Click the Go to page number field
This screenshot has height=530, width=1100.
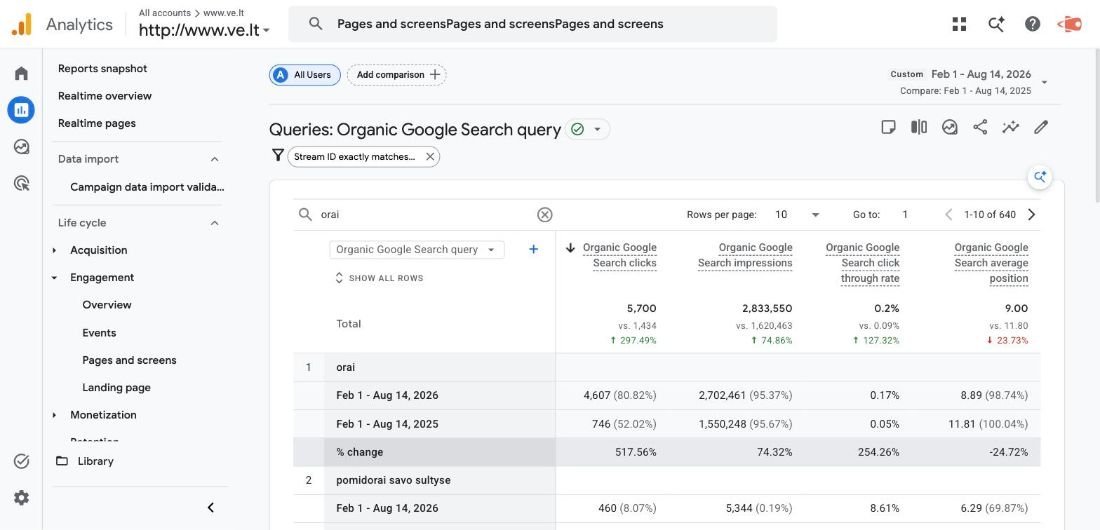pyautogui.click(x=905, y=215)
